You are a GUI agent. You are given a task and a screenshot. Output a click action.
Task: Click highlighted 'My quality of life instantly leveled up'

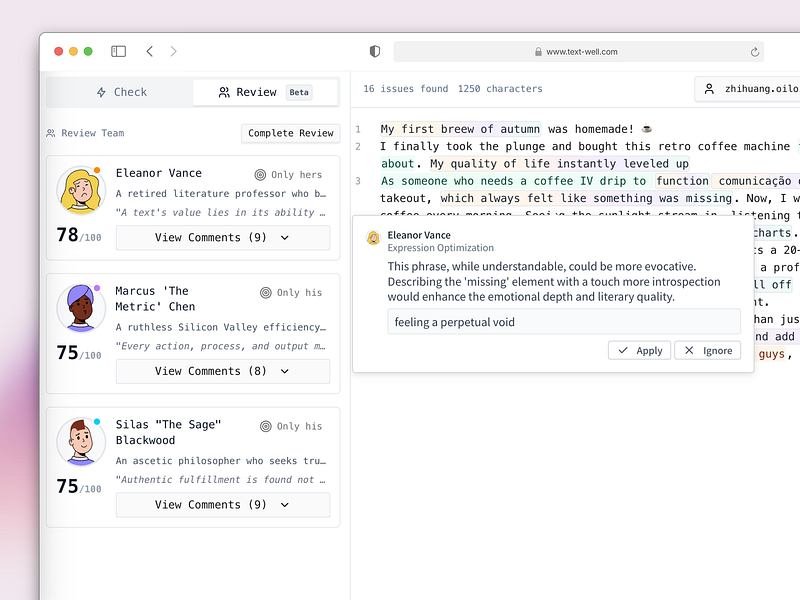click(x=559, y=164)
